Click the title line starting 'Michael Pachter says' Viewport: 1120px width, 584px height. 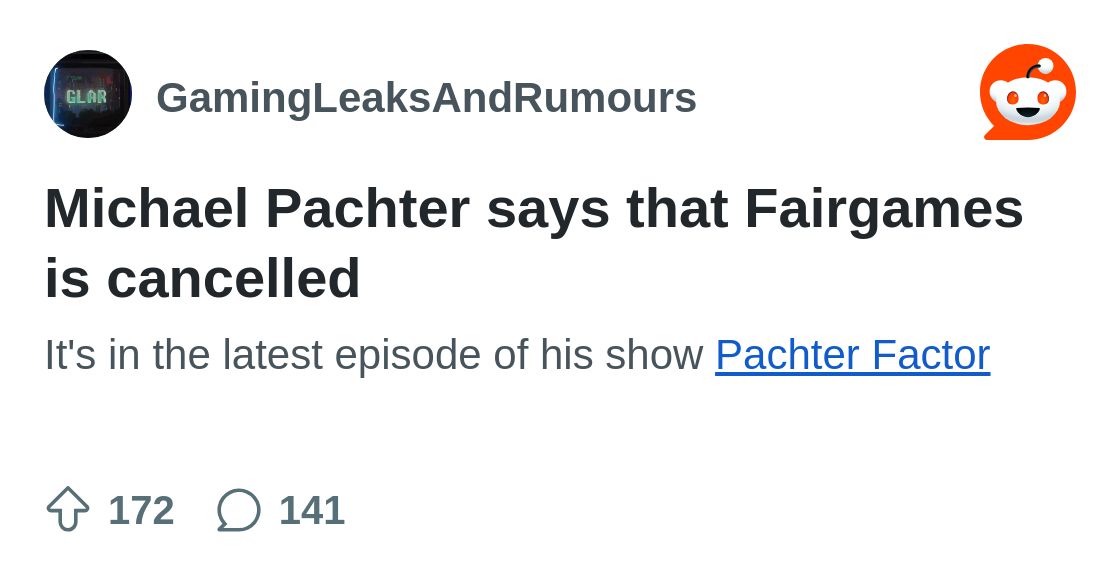pyautogui.click(x=534, y=208)
